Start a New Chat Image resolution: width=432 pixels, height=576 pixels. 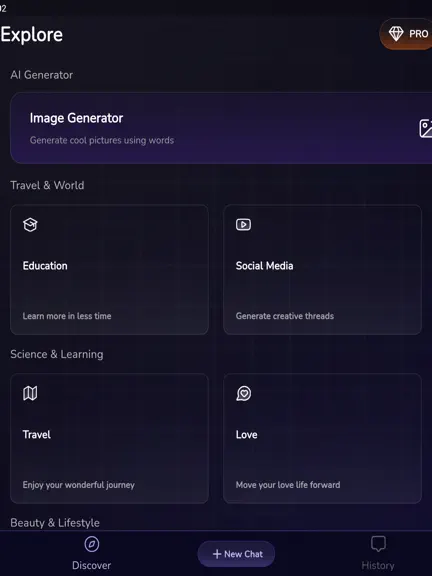coord(236,554)
